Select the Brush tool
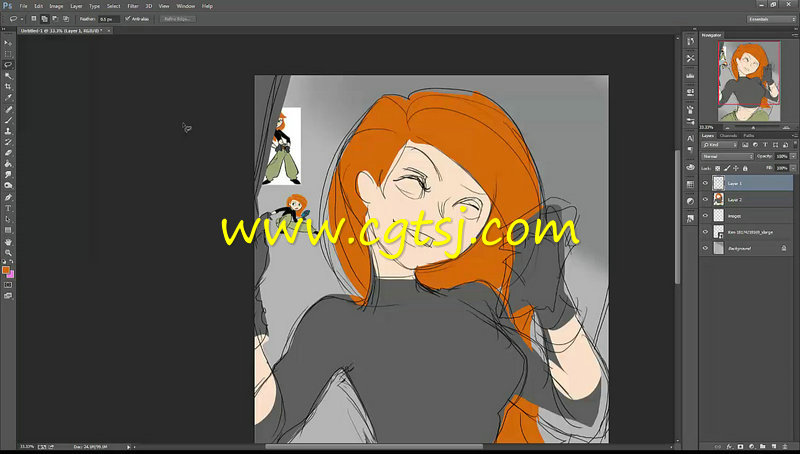This screenshot has width=800, height=454. [8, 120]
